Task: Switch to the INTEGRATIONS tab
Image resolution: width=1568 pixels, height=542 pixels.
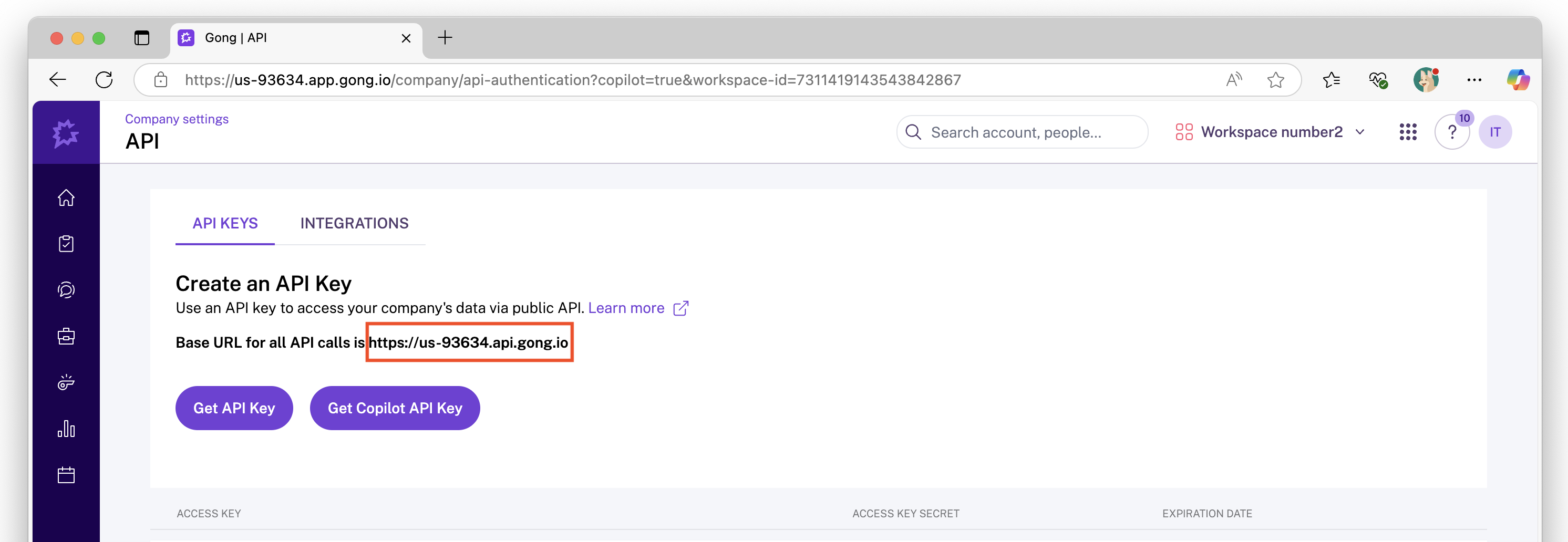Action: tap(355, 223)
